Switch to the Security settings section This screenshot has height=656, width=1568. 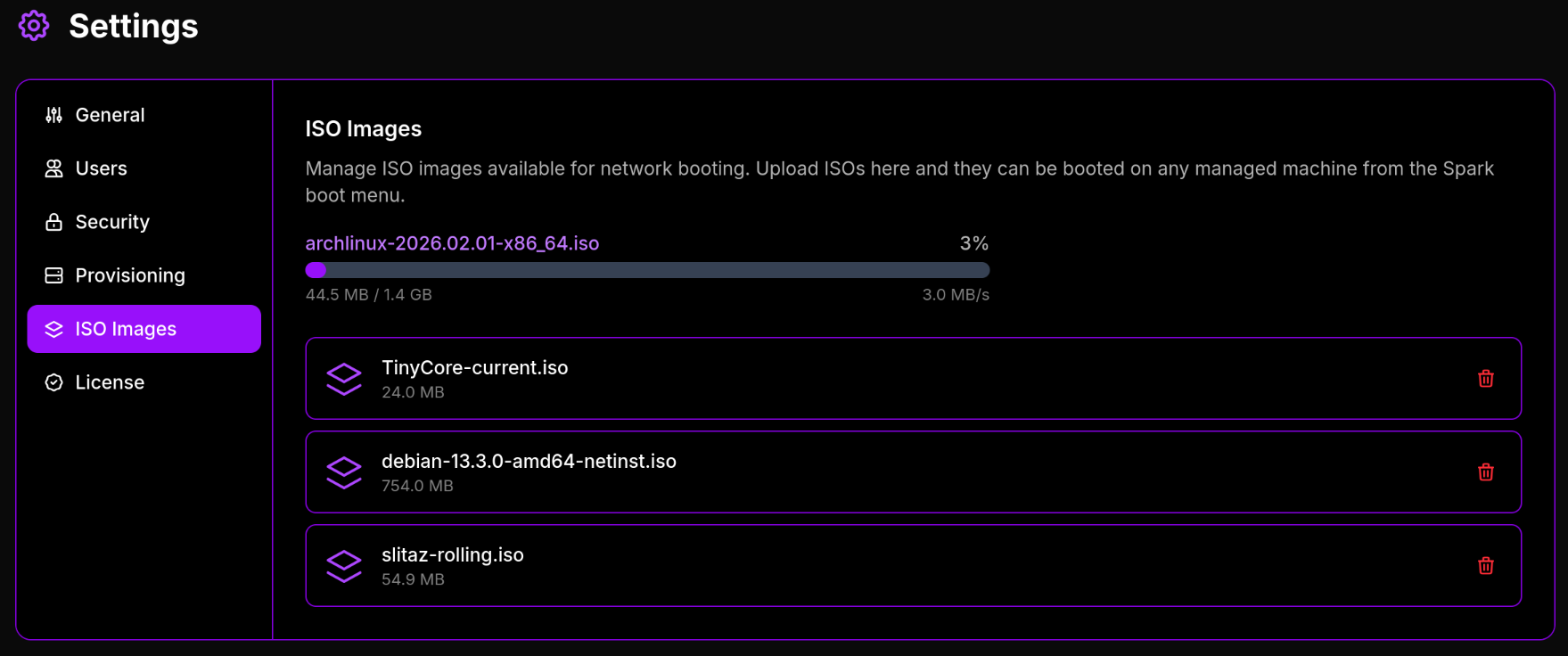click(x=111, y=221)
